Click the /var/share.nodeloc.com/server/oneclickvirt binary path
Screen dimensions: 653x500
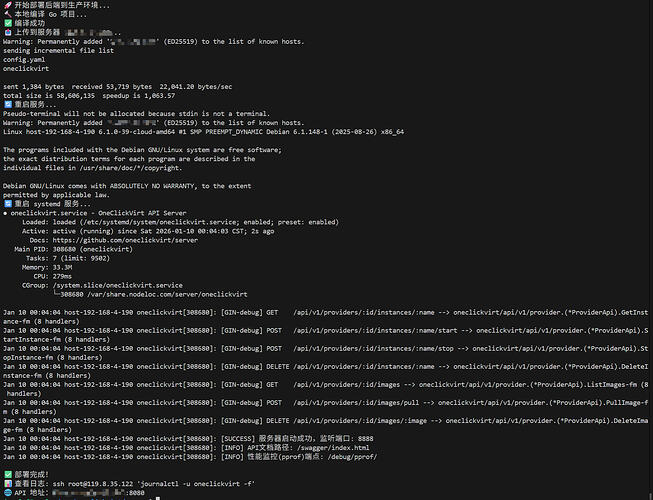tap(167, 294)
